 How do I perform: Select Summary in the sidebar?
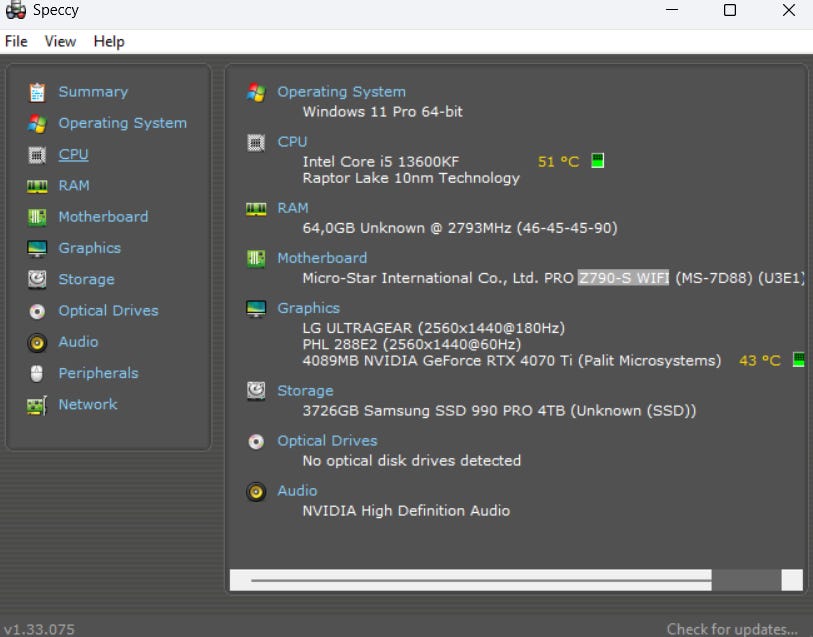tap(93, 92)
